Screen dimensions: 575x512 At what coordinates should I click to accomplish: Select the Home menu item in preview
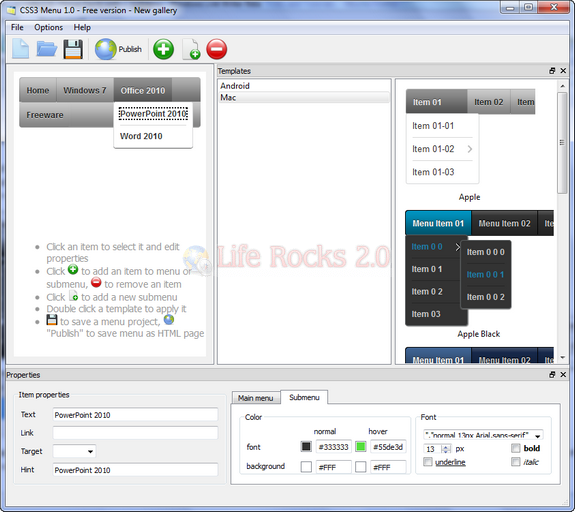coord(38,90)
